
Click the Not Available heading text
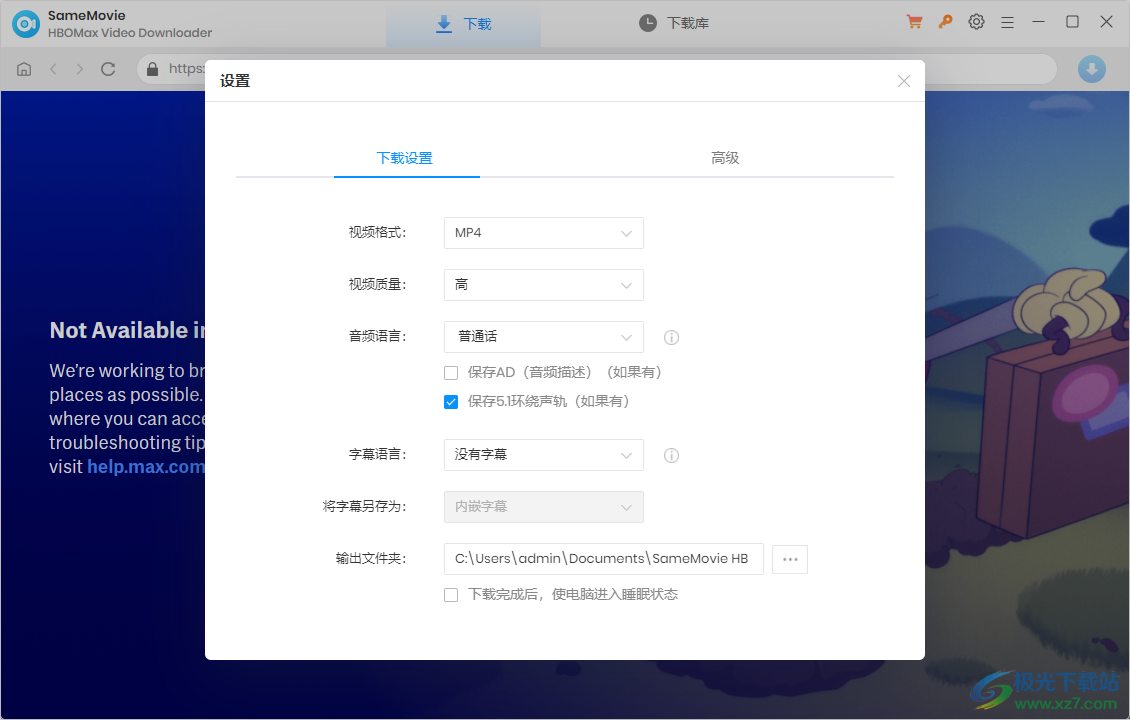pos(128,330)
